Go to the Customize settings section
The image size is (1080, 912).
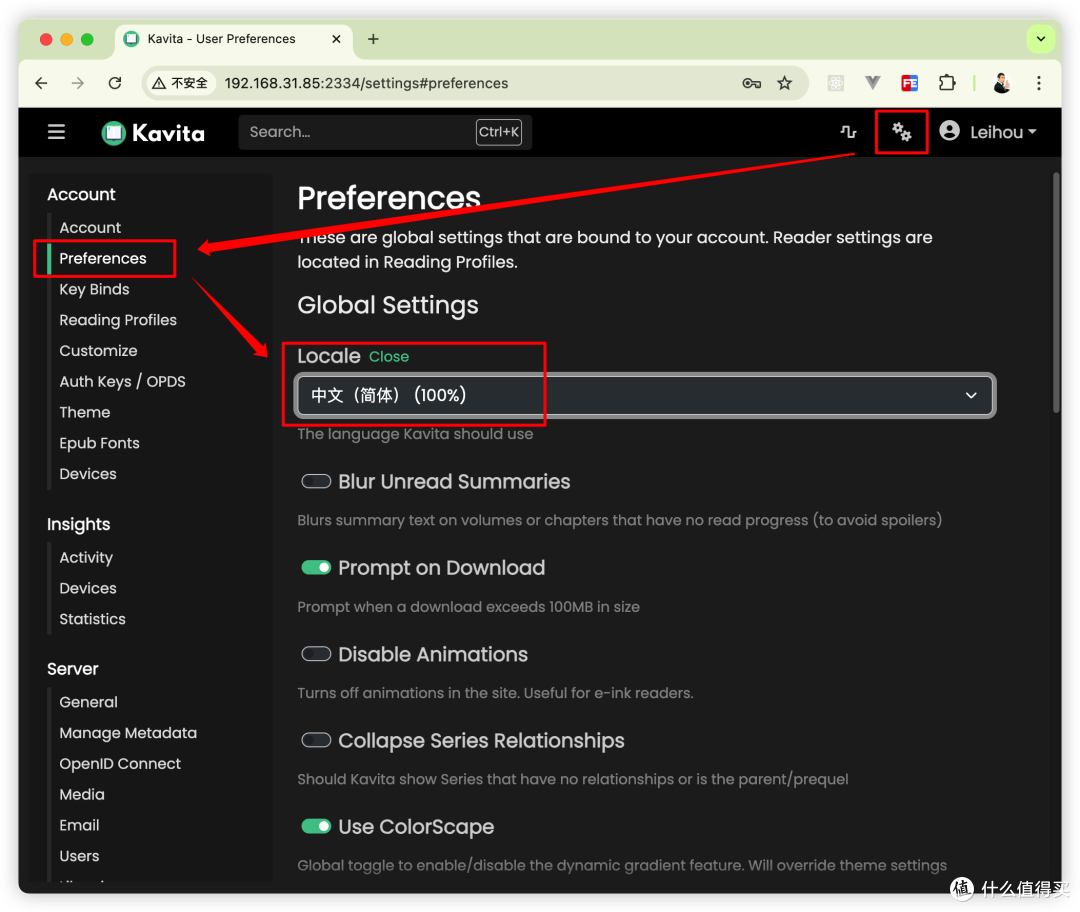pos(98,351)
